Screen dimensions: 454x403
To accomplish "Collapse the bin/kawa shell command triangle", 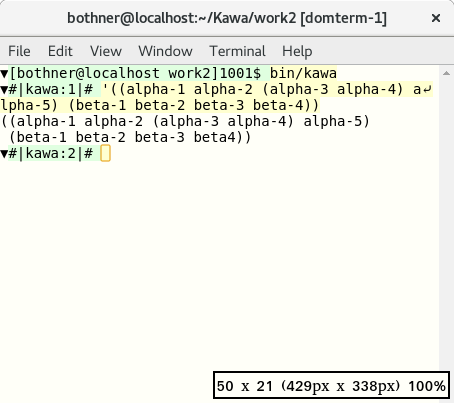I will [x=4, y=73].
